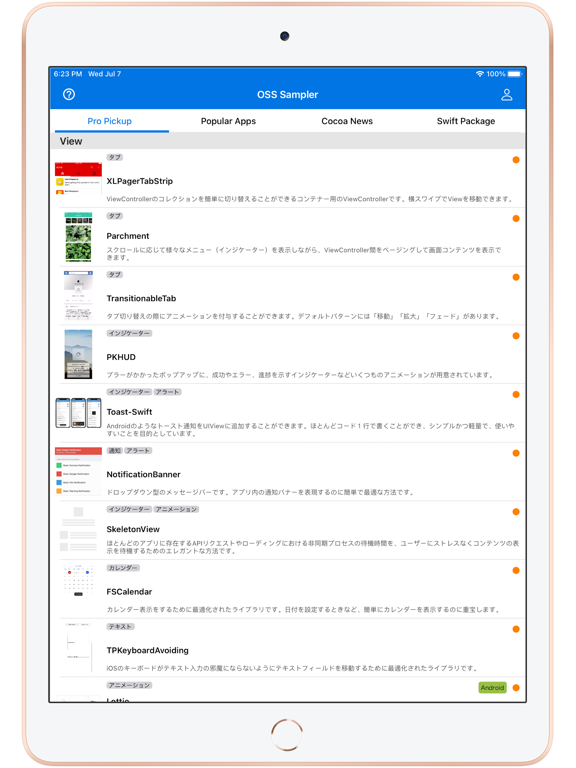Viewport: 576px width, 768px height.
Task: Open the XLPagerTabStrip description text
Action: click(x=310, y=199)
